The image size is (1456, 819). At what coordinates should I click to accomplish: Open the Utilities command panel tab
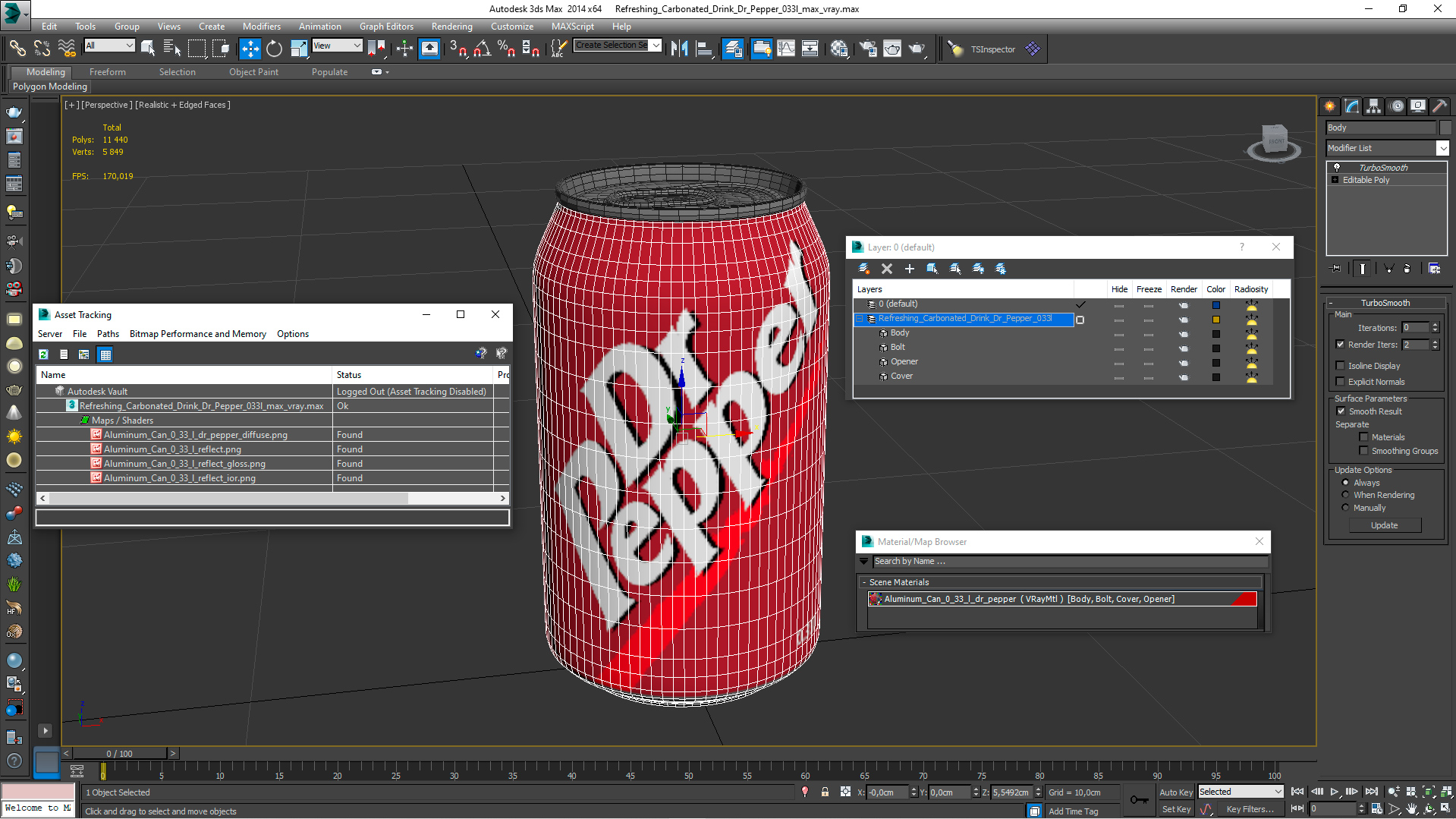tap(1439, 106)
